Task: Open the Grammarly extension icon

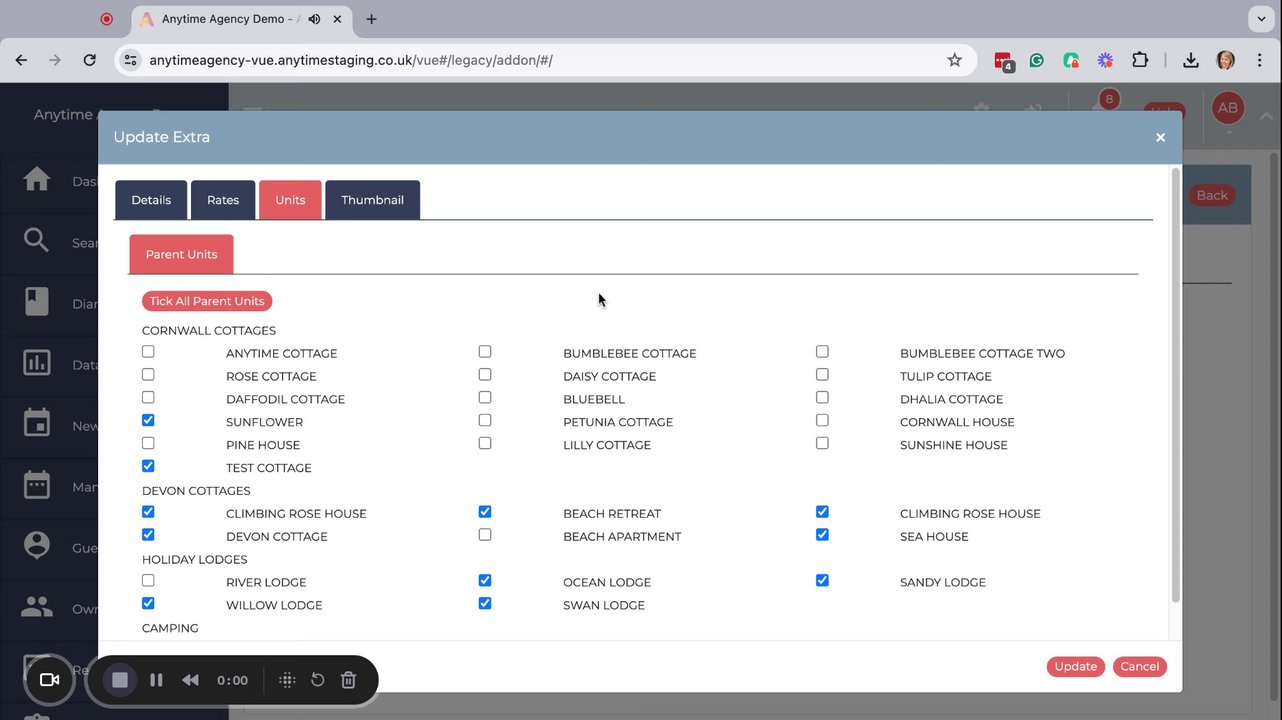Action: point(1037,60)
